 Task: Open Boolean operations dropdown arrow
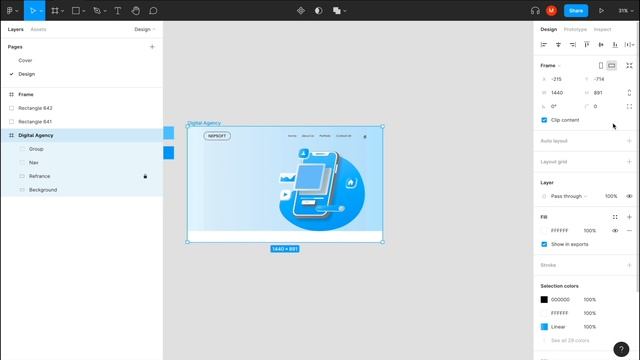[x=345, y=11]
